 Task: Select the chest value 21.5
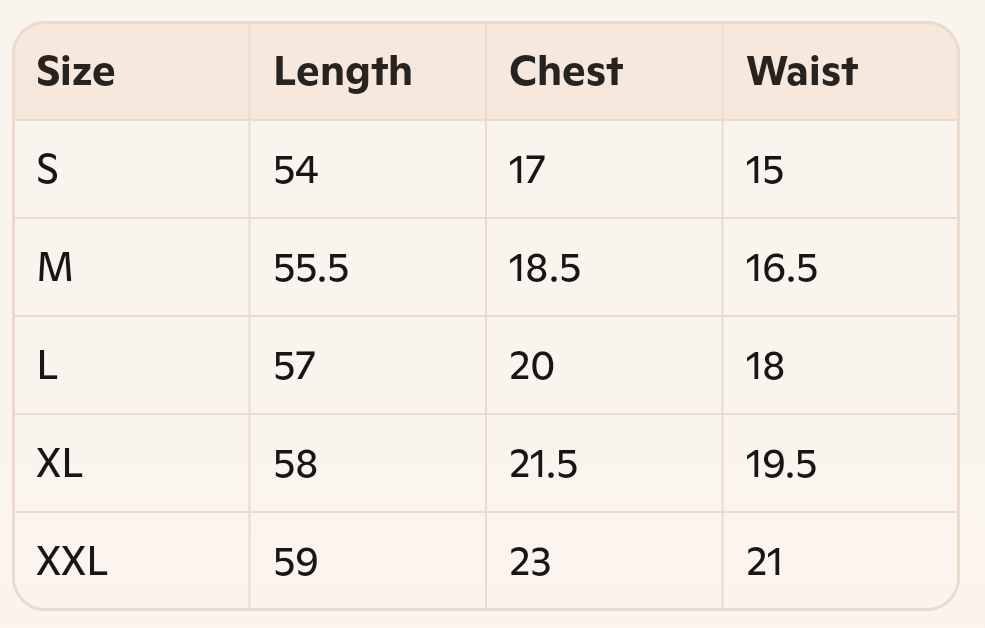tap(543, 464)
